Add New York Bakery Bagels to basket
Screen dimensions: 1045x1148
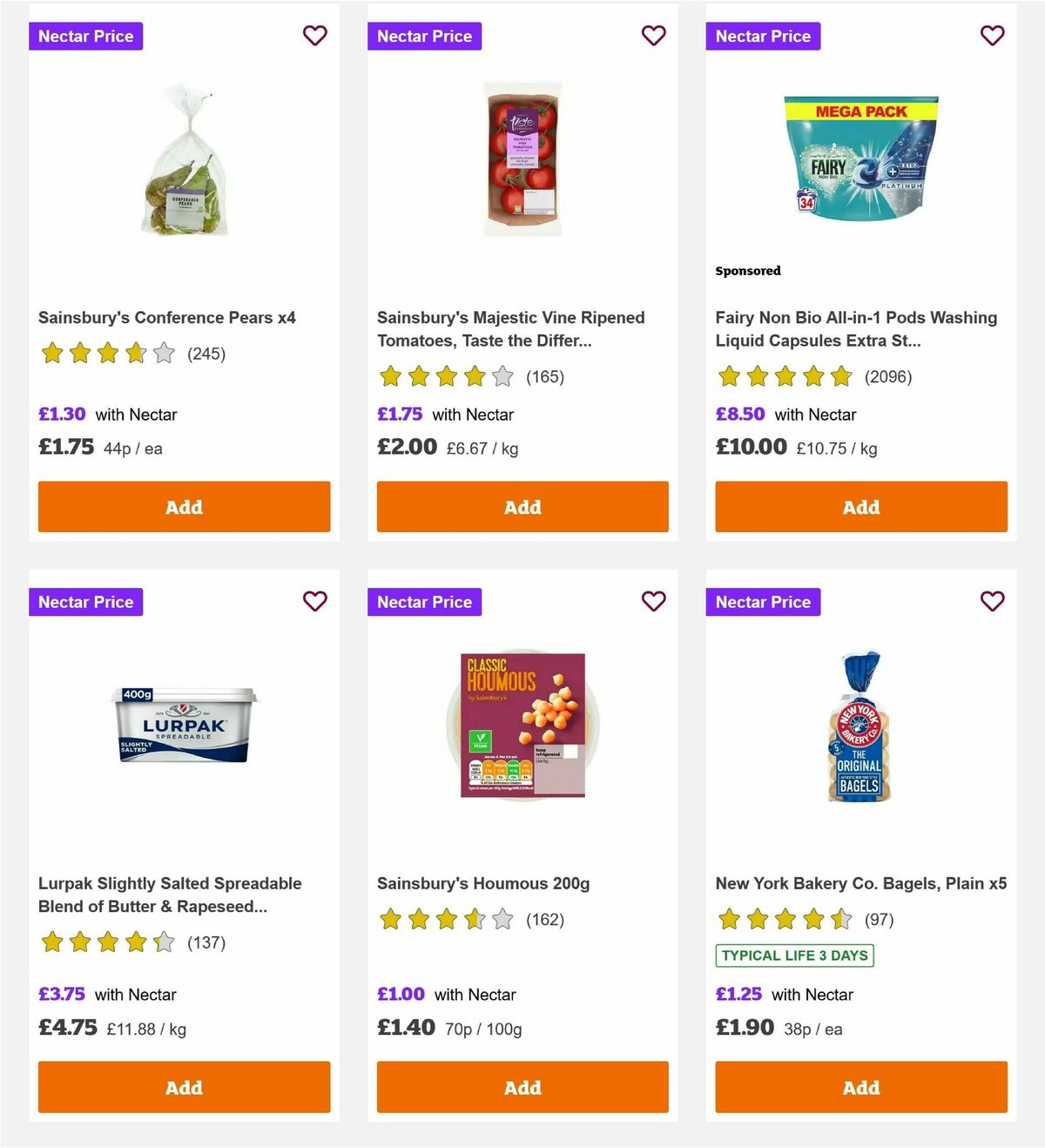[860, 1087]
